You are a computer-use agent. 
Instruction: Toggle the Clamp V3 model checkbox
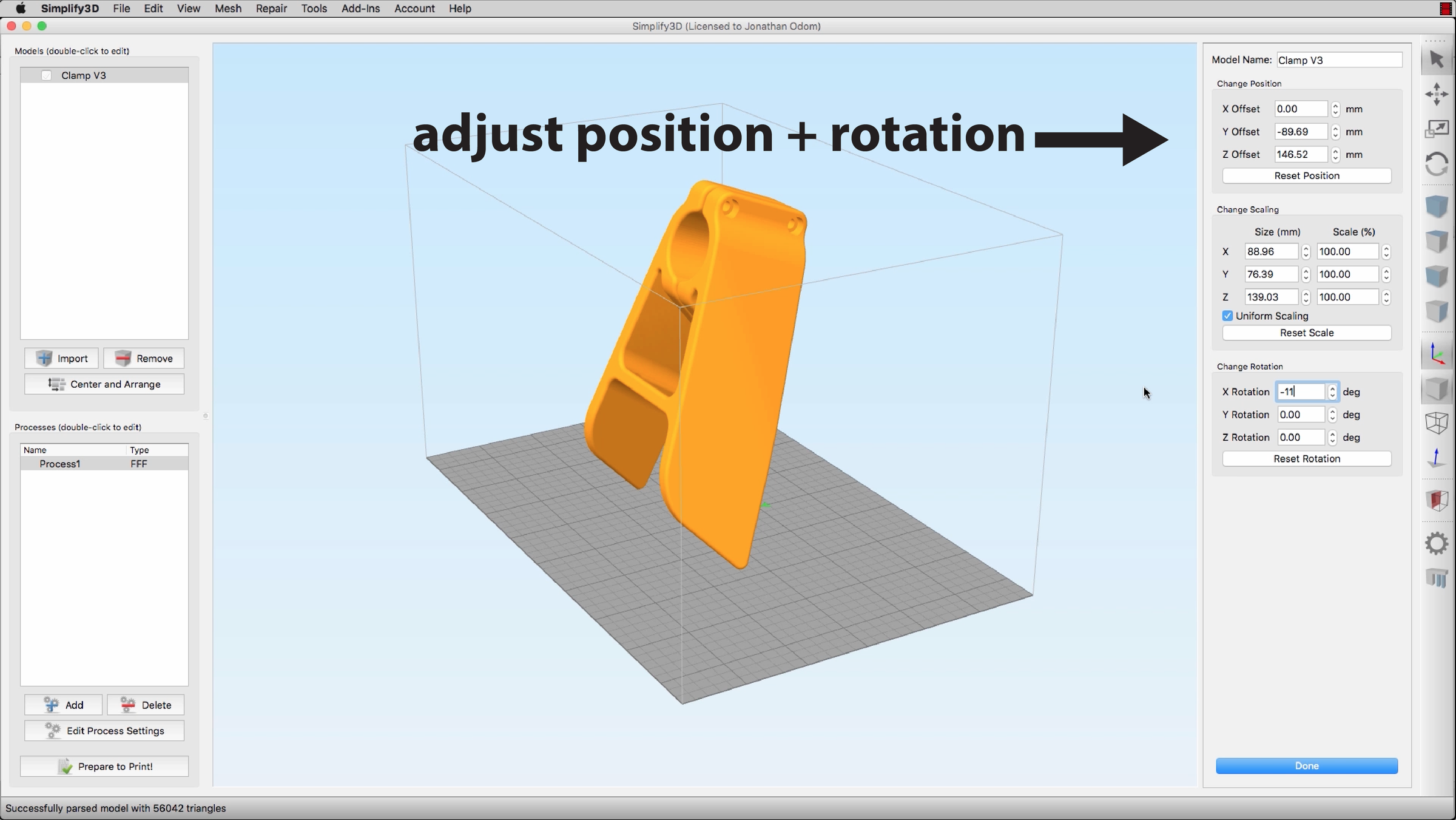47,75
